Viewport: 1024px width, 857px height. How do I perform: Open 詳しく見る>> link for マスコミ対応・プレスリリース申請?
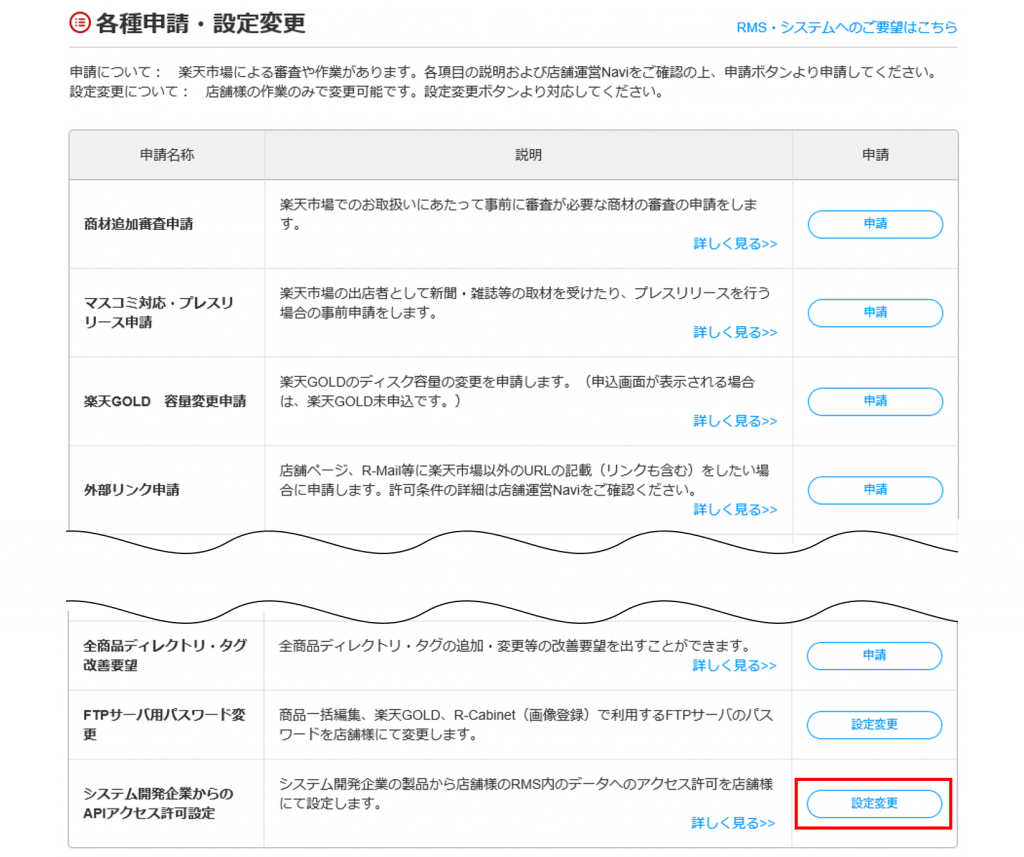pos(735,332)
